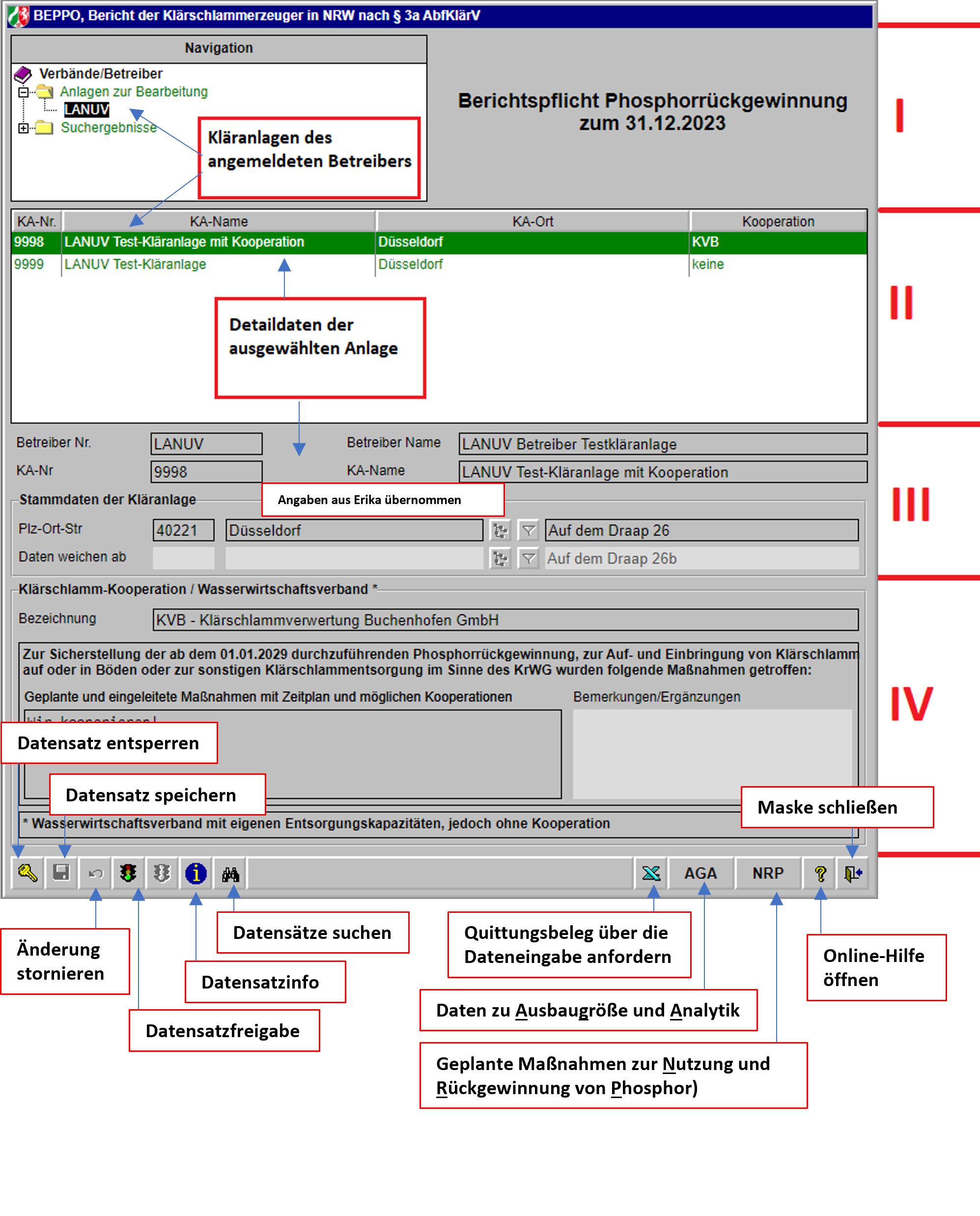Open the NRP measures button
Screen dimensions: 980x1216
coord(768,874)
